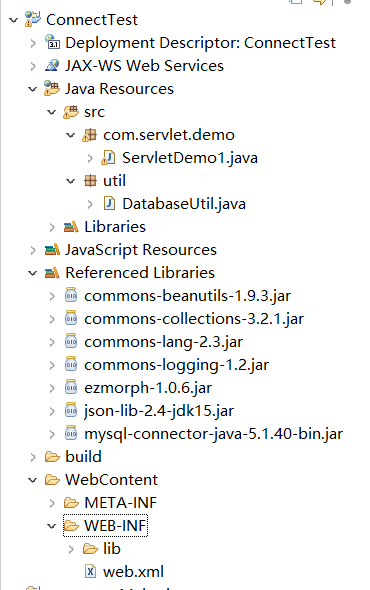The height and width of the screenshot is (590, 370).
Task: Select commons-beanutils-1.9.3.jar
Action: click(x=187, y=296)
